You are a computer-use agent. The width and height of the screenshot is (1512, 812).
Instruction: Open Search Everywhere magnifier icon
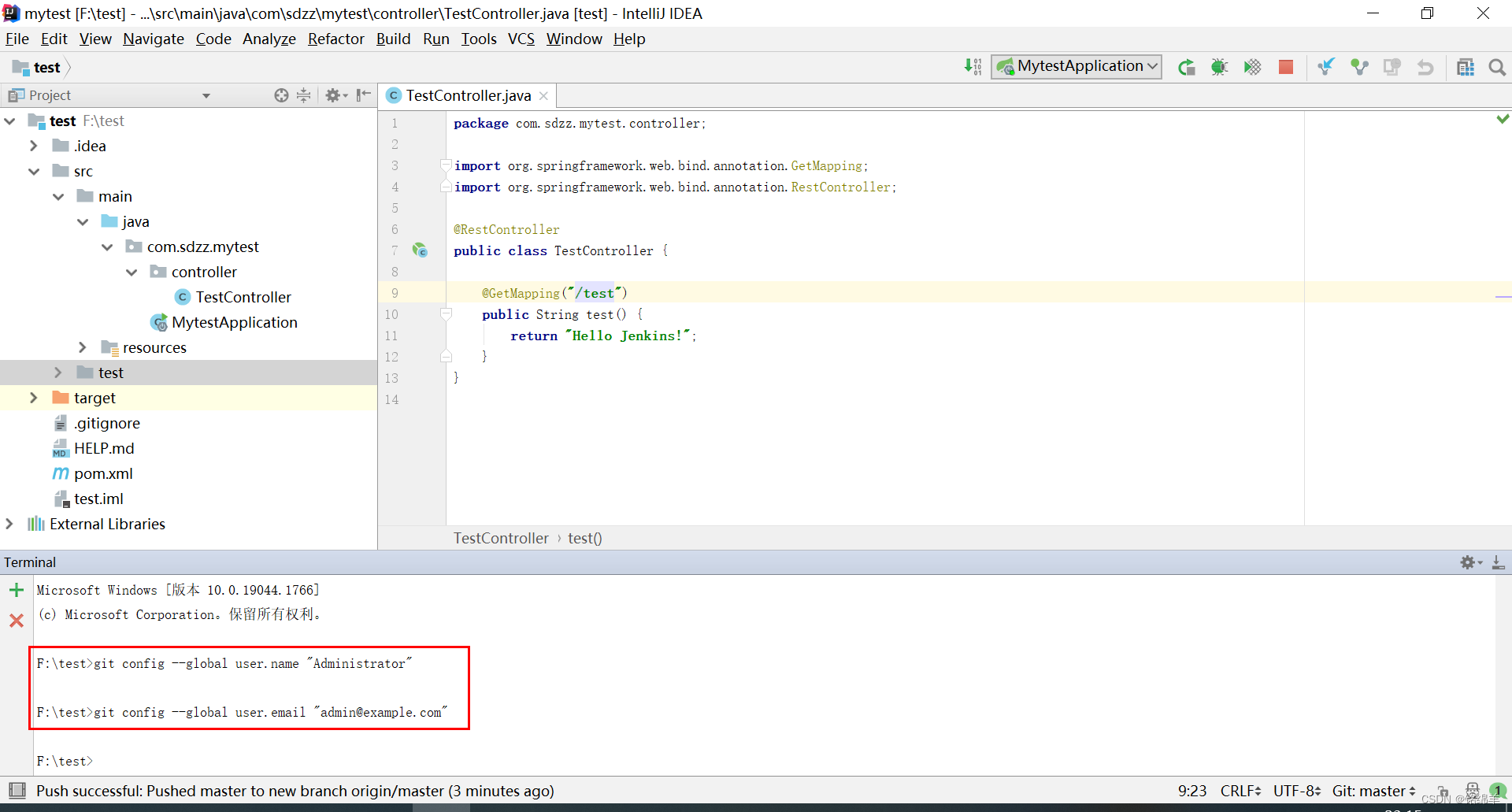tap(1497, 67)
